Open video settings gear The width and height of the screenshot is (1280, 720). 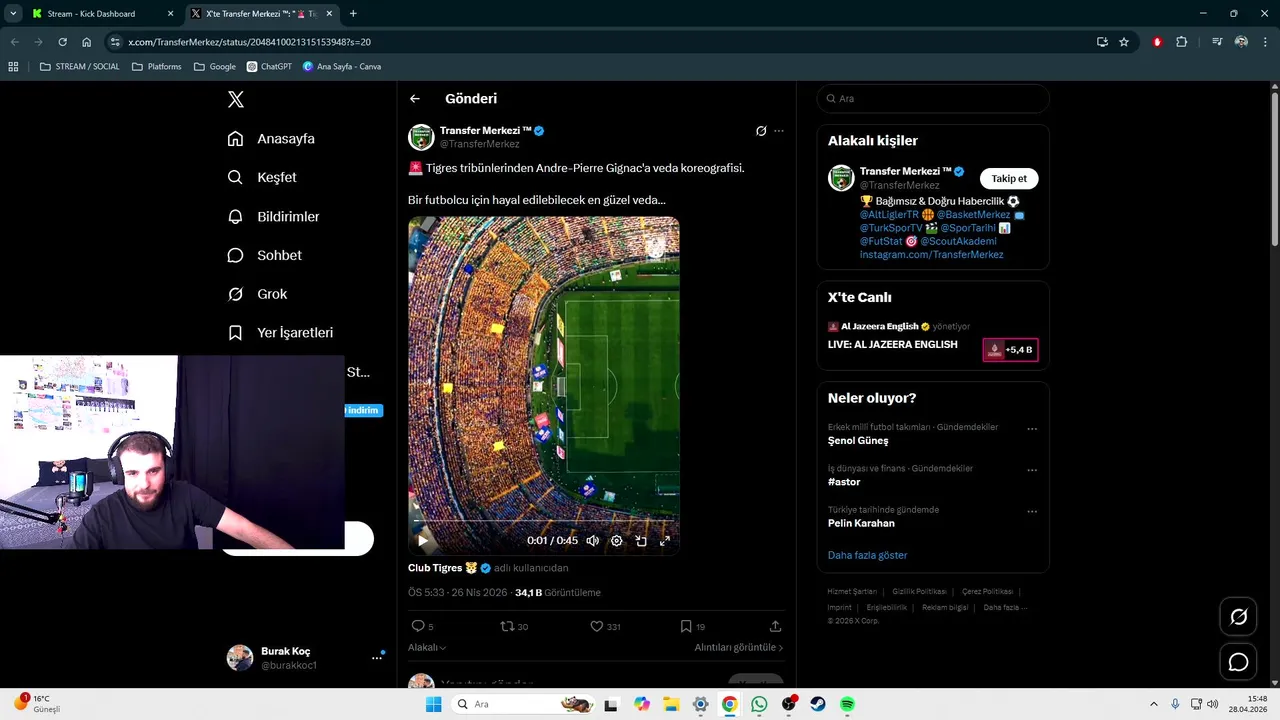(616, 540)
